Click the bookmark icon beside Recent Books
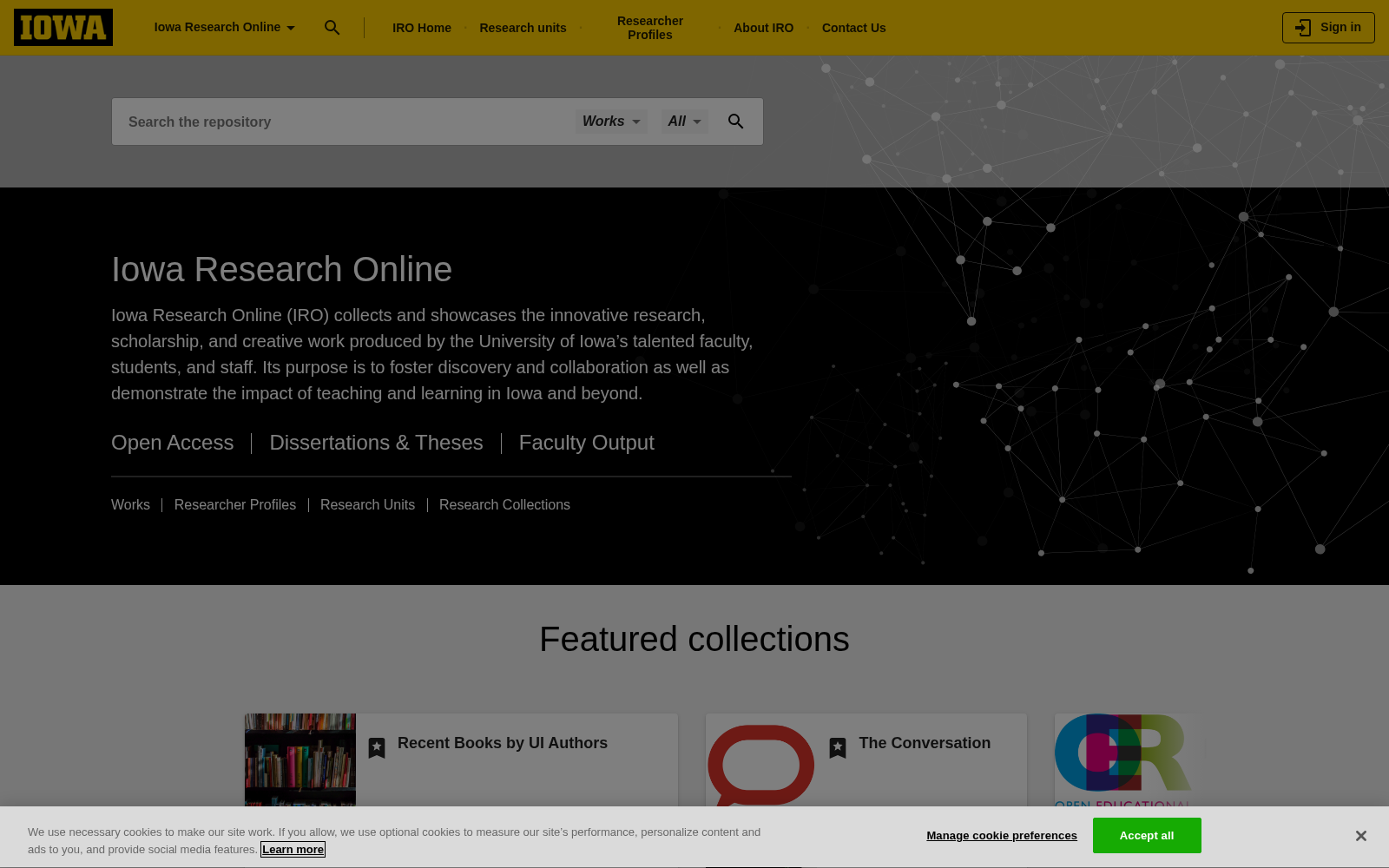Image resolution: width=1389 pixels, height=868 pixels. [377, 747]
